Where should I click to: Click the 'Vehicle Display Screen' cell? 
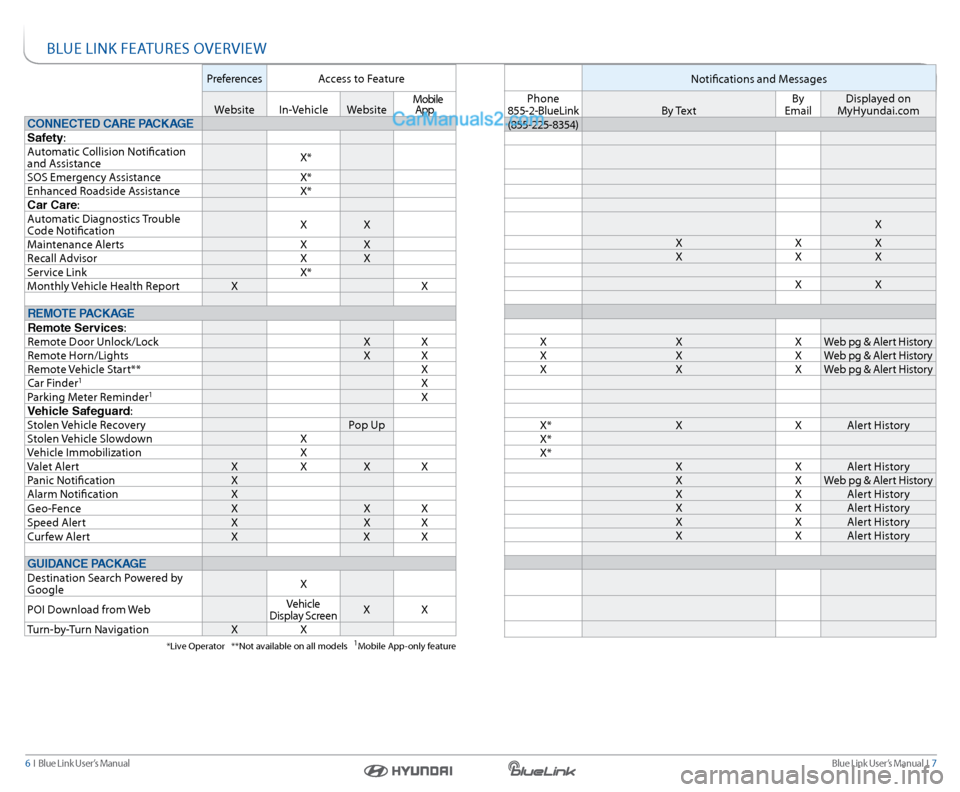303,610
